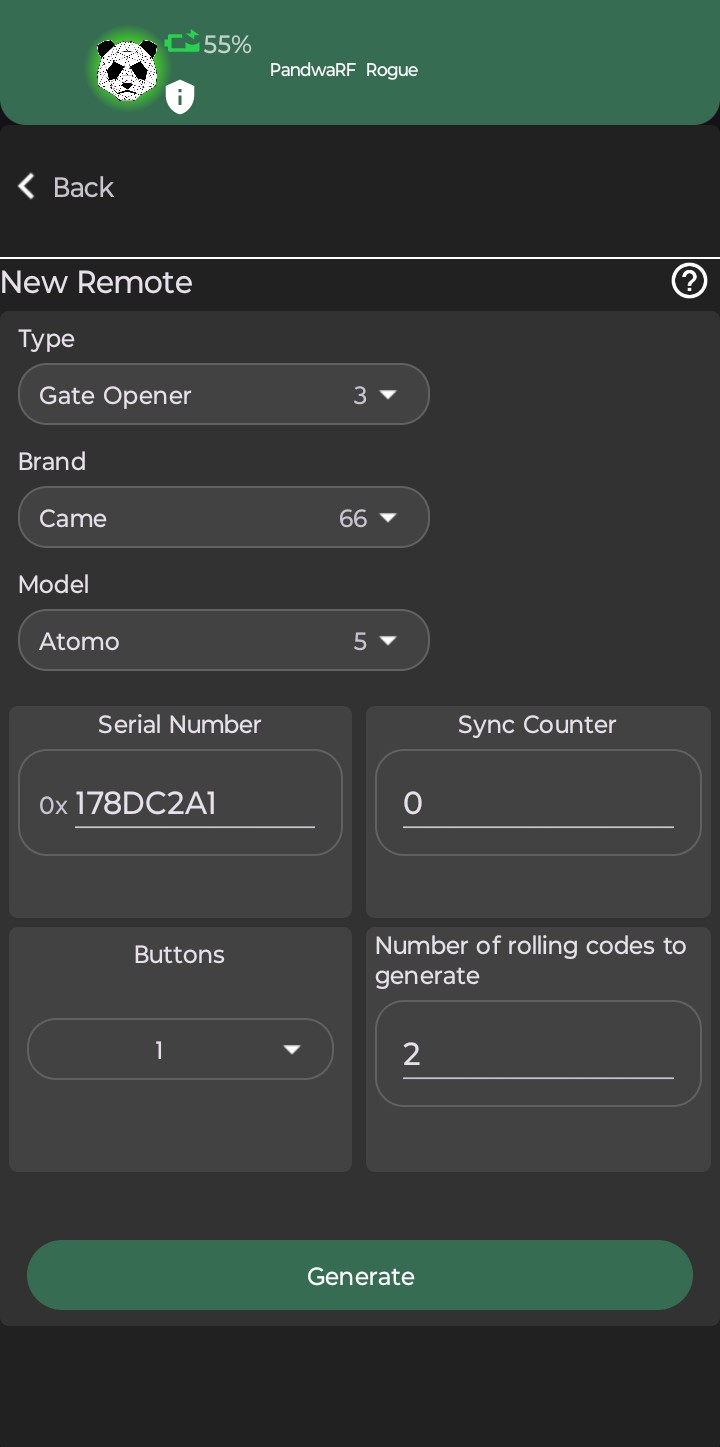Edit the Serial Number hex field
Viewport: 720px width, 1447px height.
click(194, 803)
